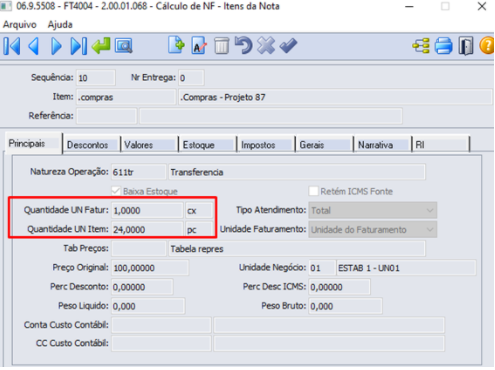The image size is (495, 370).
Task: Click the undo arrow icon
Action: point(243,45)
